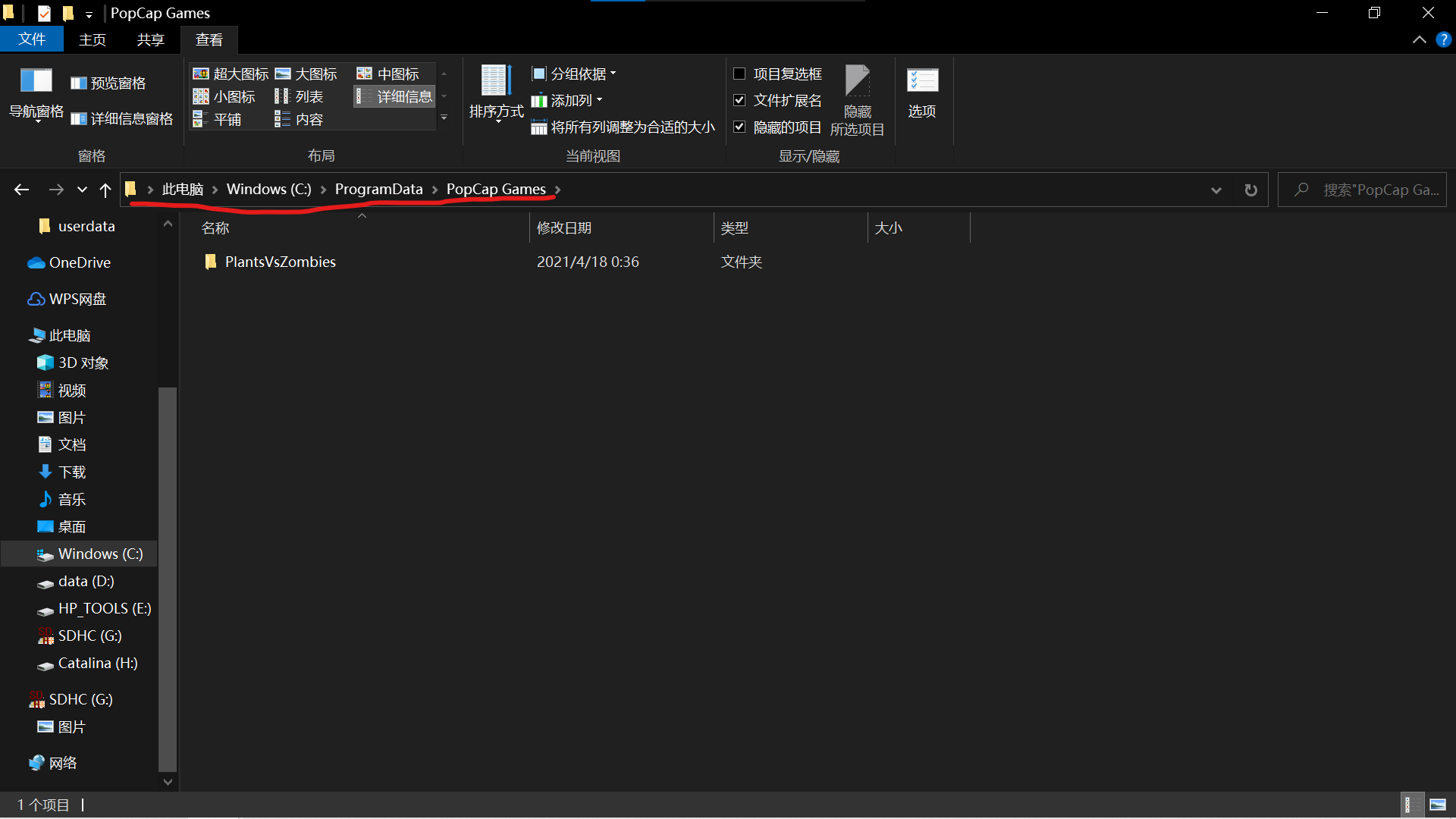
Task: Expand recent locations dropdown
Action: pyautogui.click(x=82, y=190)
